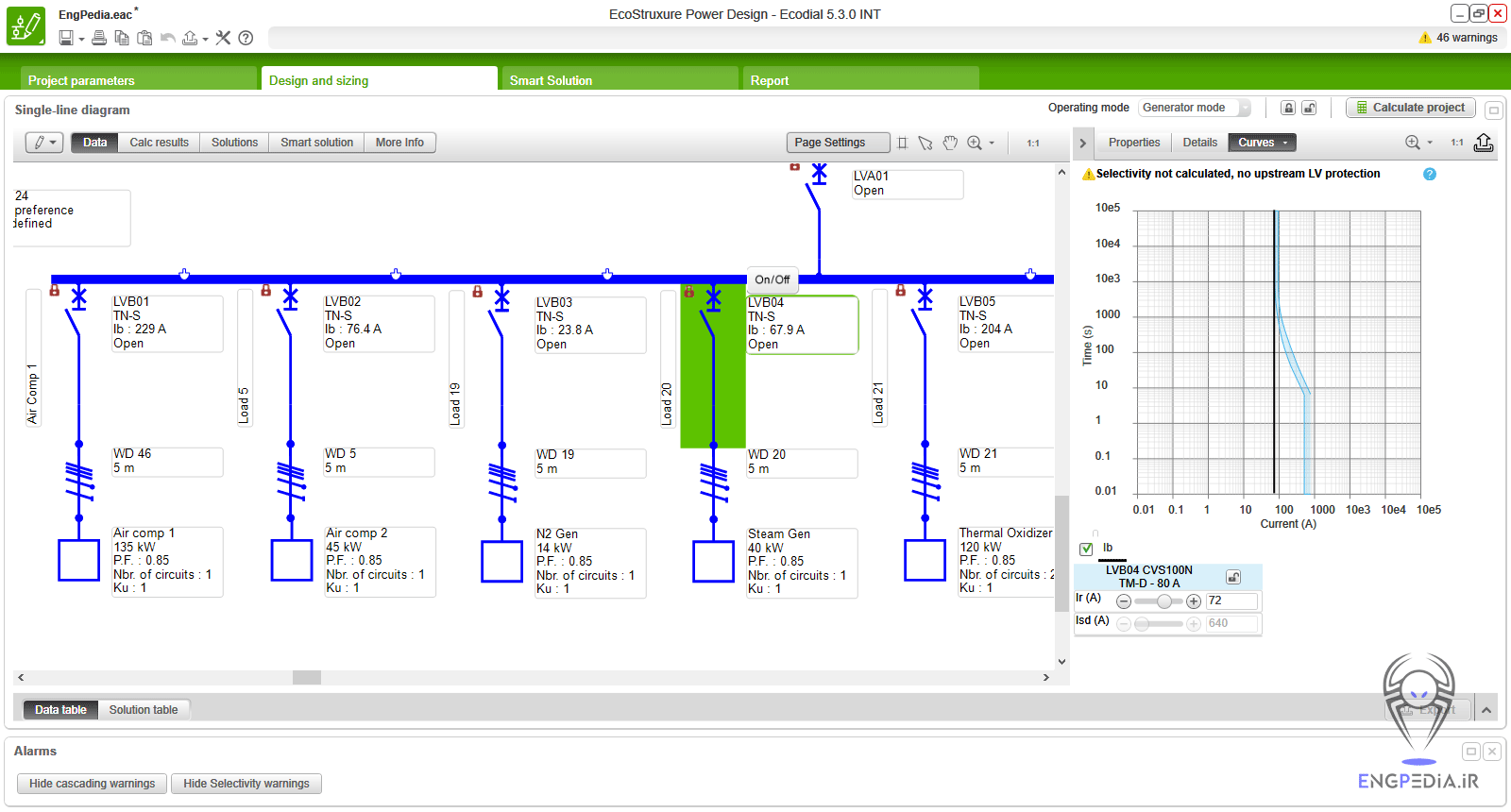Click the print icon in top toolbar
This screenshot has width=1511, height=812.
click(99, 38)
